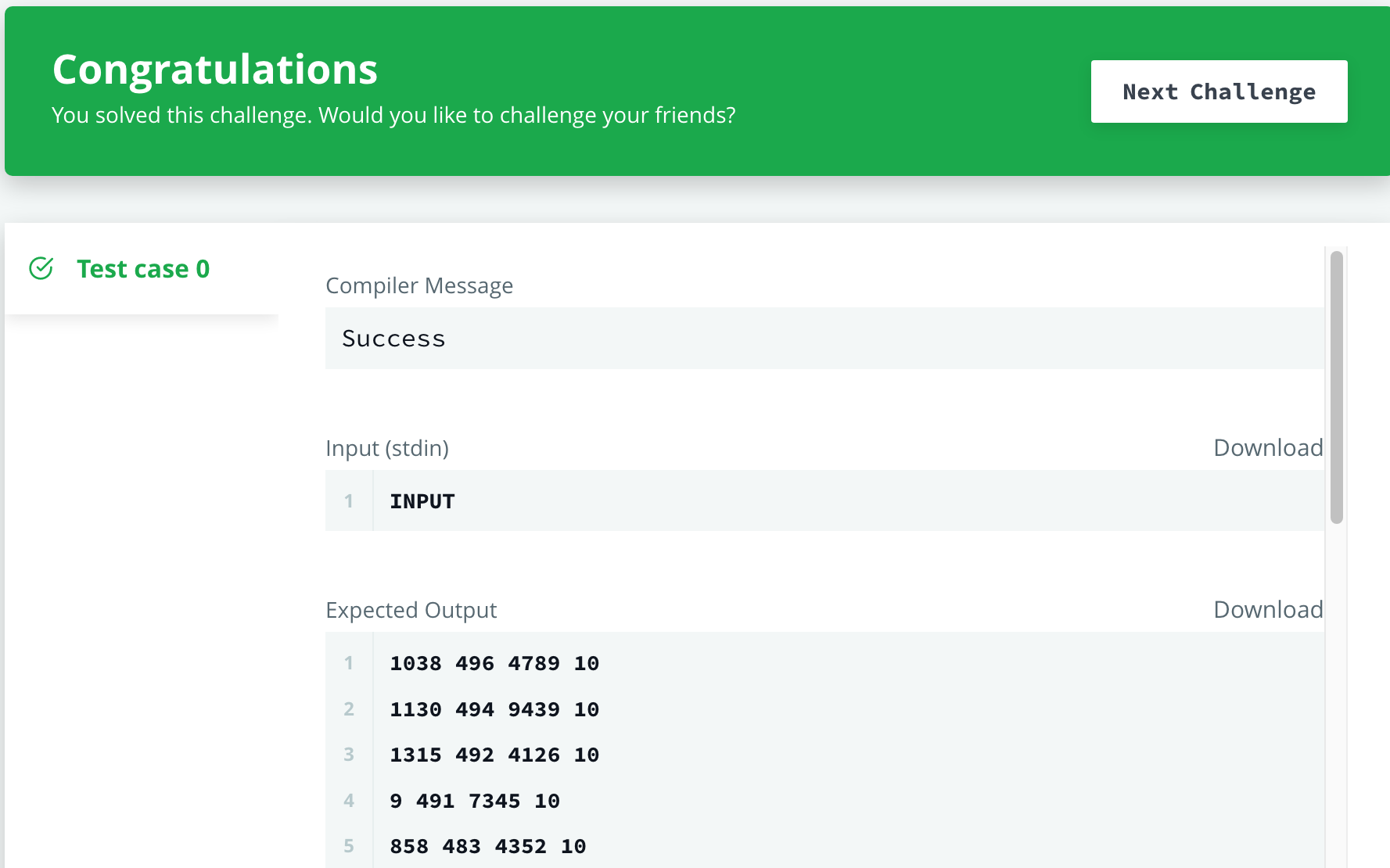The height and width of the screenshot is (868, 1390).
Task: Select output line '1038 496 4789 10'
Action: (x=494, y=663)
